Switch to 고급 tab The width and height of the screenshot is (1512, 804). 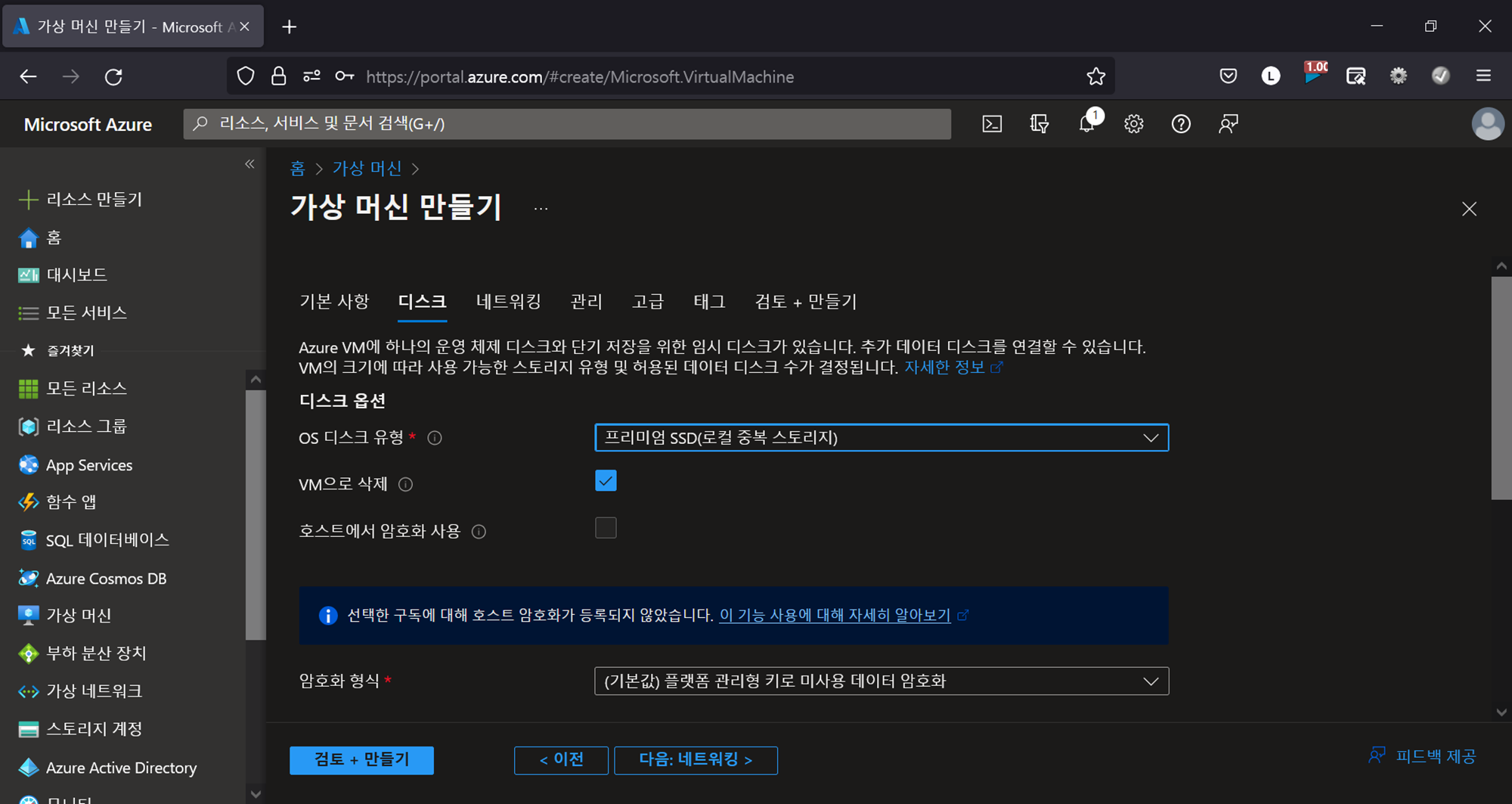[x=648, y=302]
